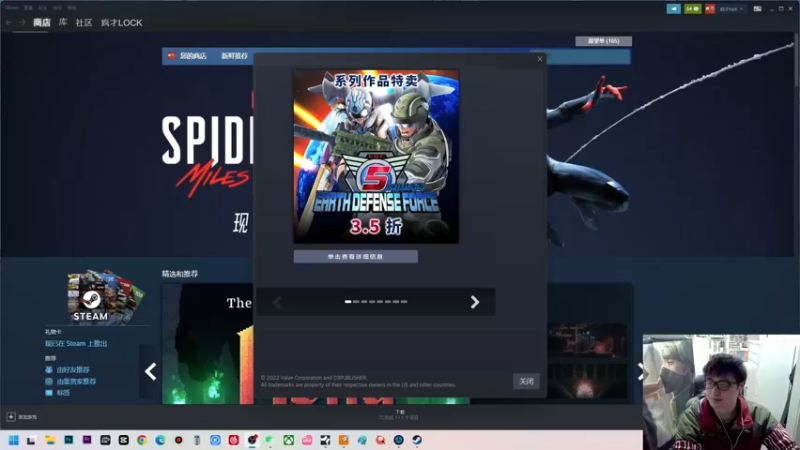The height and width of the screenshot is (450, 800).
Task: Open Microsoft Edge from the taskbar
Action: tap(160, 440)
